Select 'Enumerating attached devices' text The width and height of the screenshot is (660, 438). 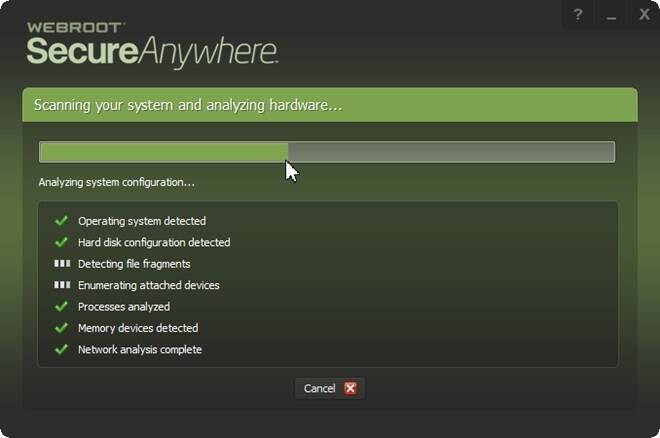tap(149, 285)
